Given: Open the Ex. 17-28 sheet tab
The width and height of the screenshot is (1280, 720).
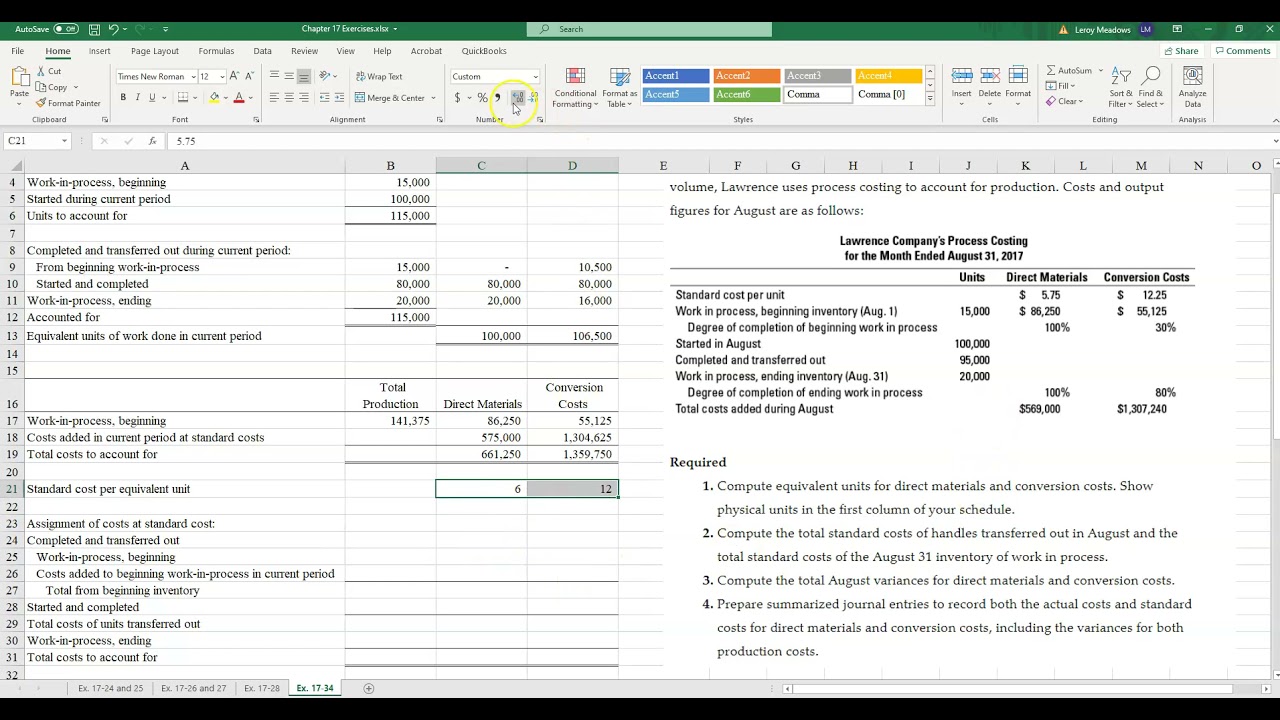Looking at the screenshot, I should pyautogui.click(x=262, y=688).
